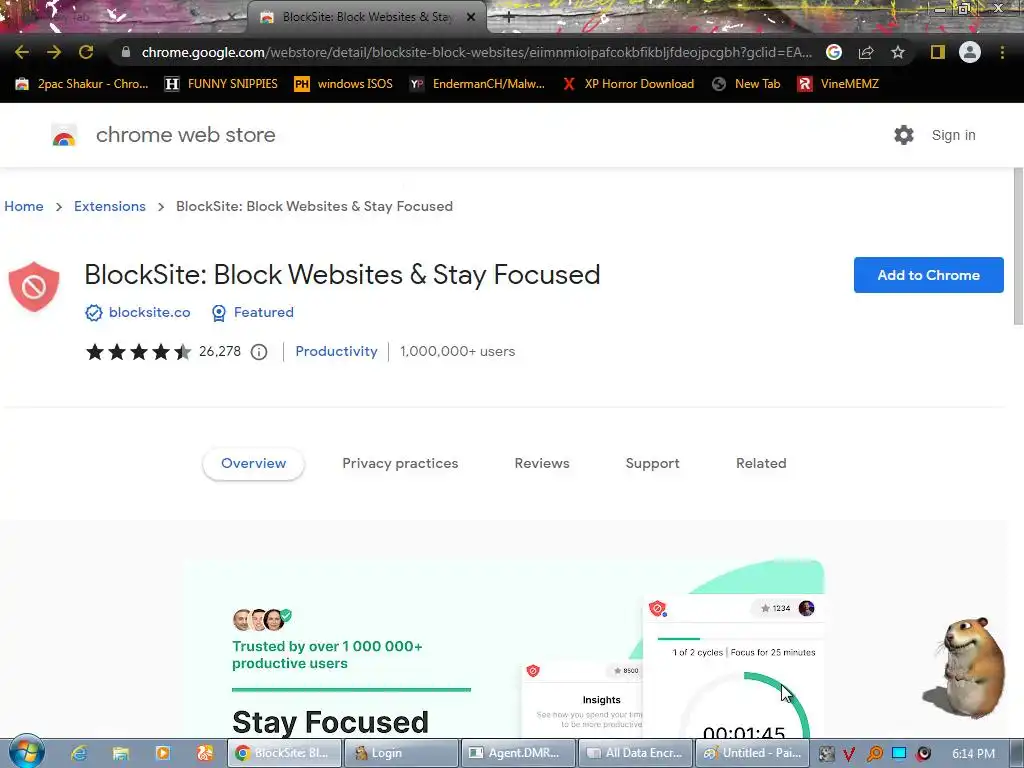Click the magnifier tray icon
Image resolution: width=1024 pixels, height=768 pixels.
tap(874, 754)
